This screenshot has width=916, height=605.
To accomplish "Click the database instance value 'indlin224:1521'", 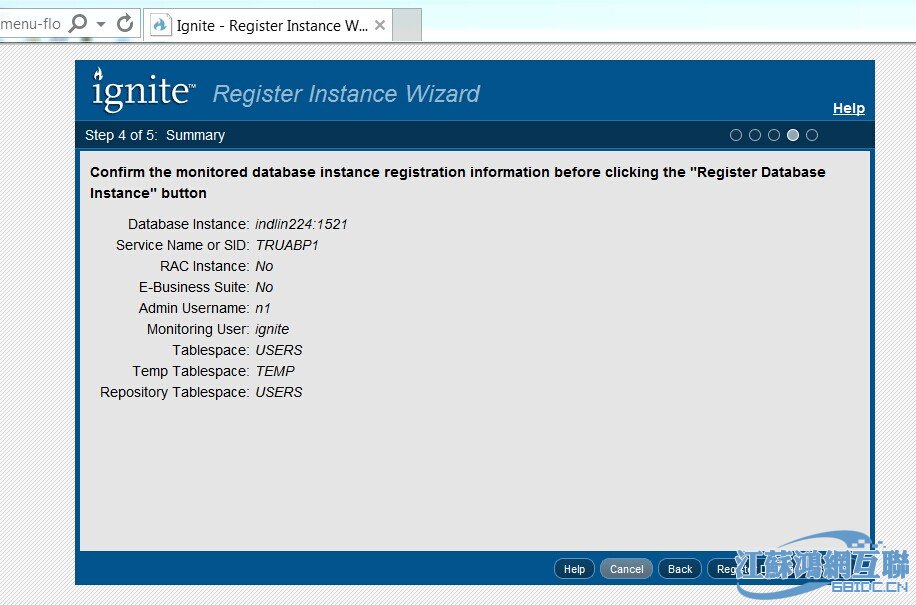I will pyautogui.click(x=301, y=224).
